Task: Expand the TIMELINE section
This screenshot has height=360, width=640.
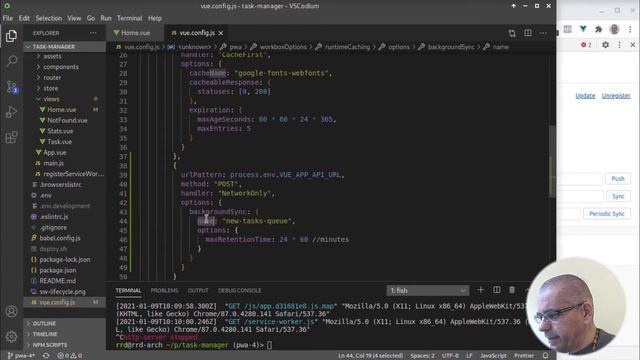Action: click(x=64, y=334)
